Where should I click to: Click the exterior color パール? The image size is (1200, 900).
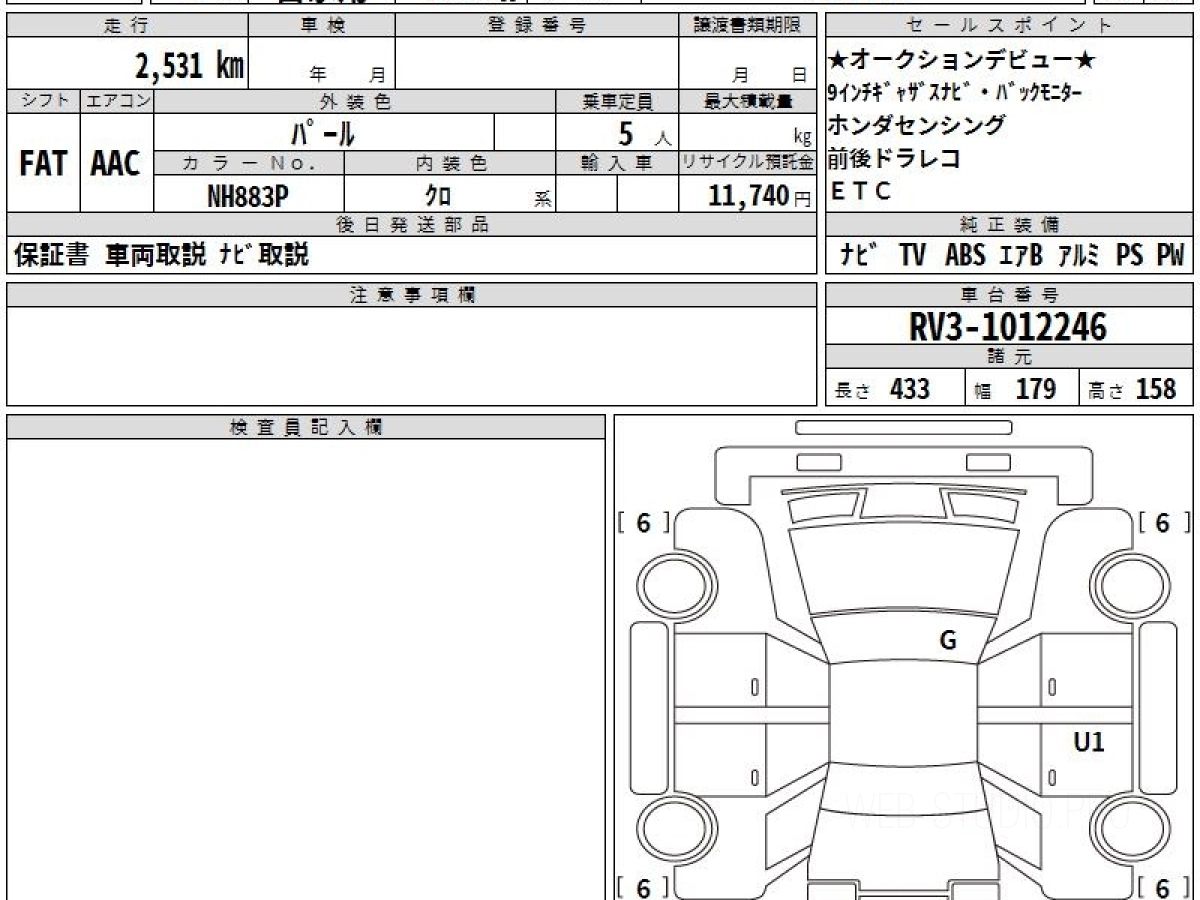click(x=323, y=132)
